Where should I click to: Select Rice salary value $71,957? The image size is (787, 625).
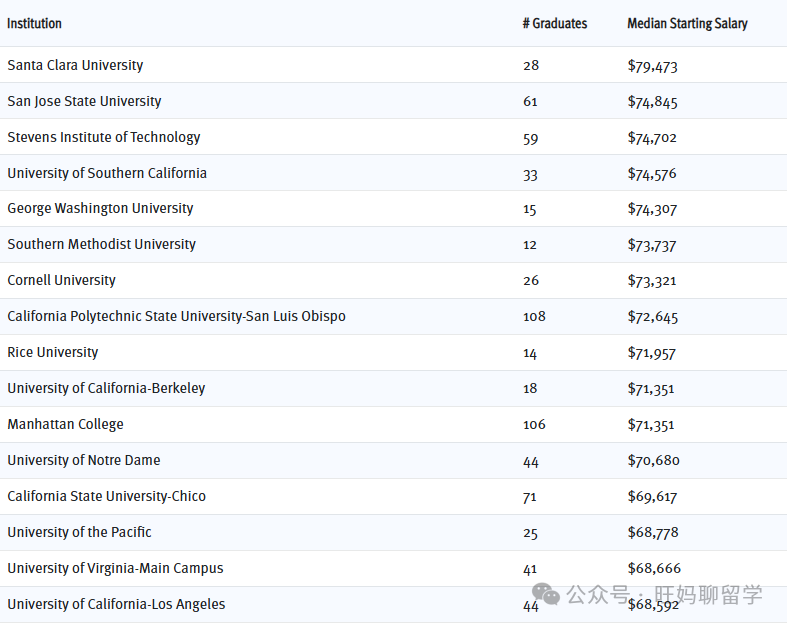[x=651, y=353]
